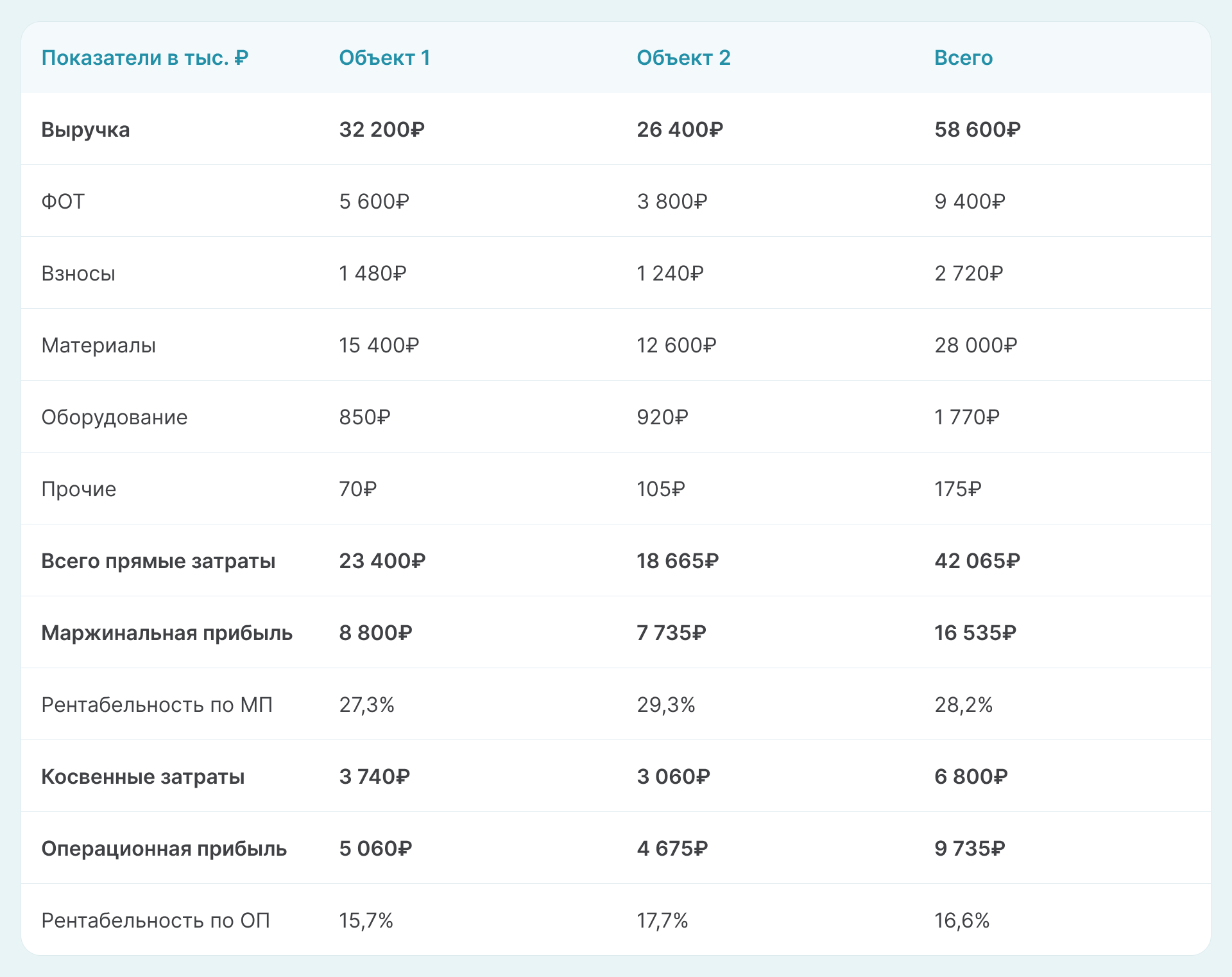Click the 58 600₽ total revenue cell
Viewport: 1232px width, 977px height.
coord(977,130)
